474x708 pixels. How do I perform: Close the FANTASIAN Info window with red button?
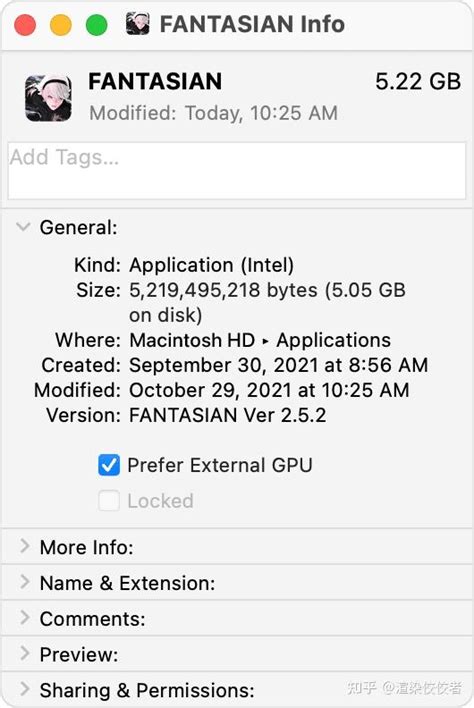tap(25, 25)
